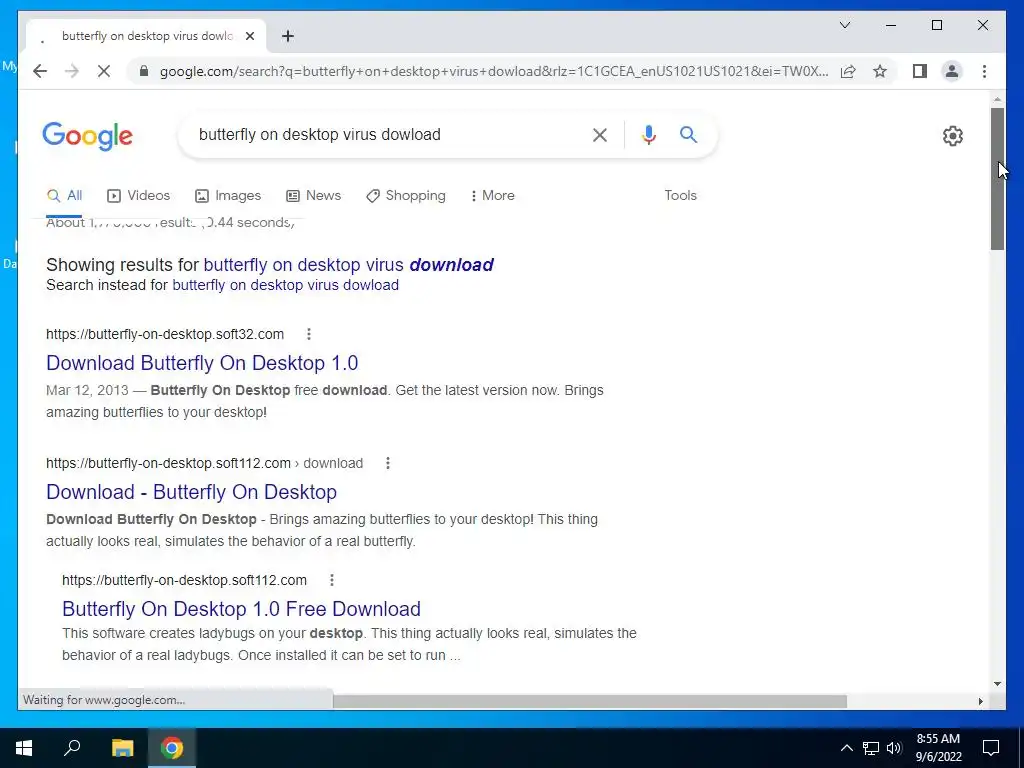Click 'butterfly-on-desktop.soft112.com › download' URL text
The width and height of the screenshot is (1024, 768).
point(204,463)
